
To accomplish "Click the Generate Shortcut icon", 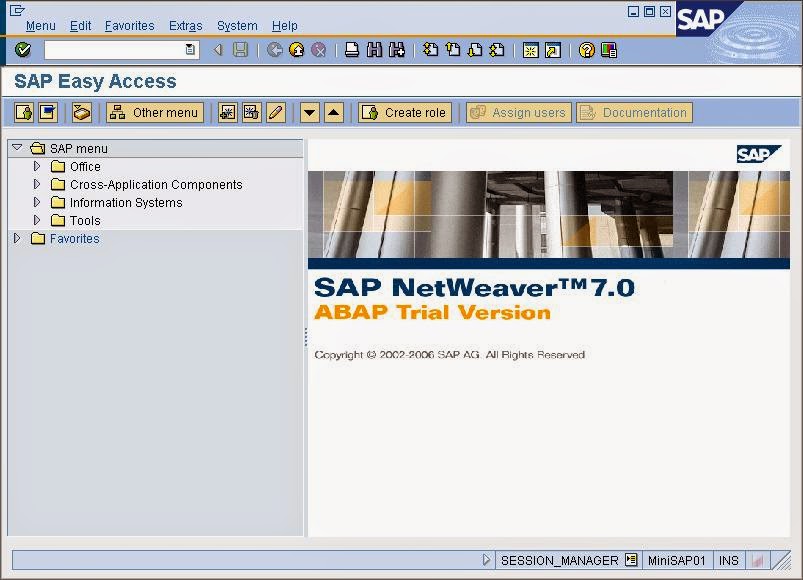I will [553, 50].
